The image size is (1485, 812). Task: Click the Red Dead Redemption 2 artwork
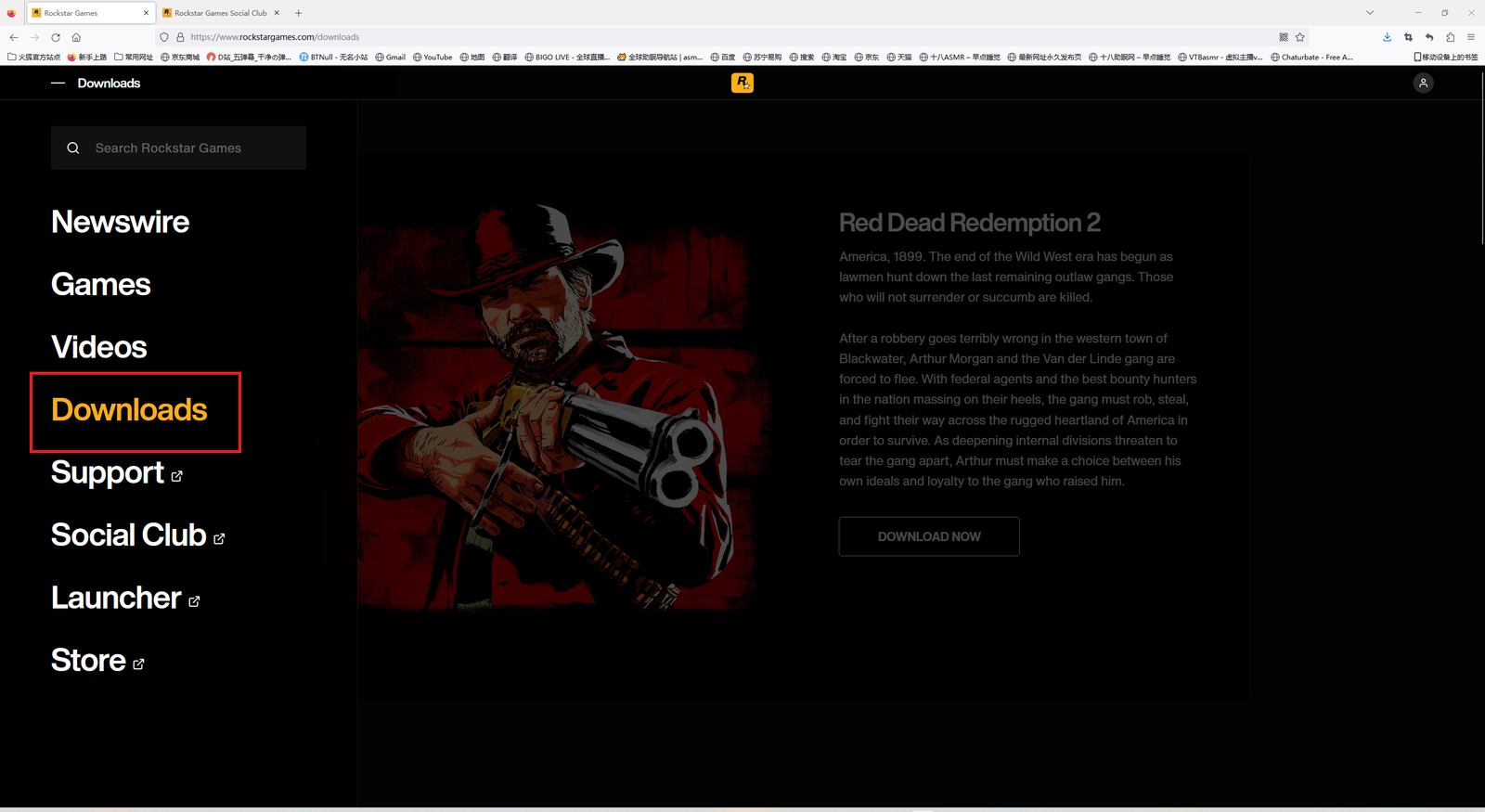click(566, 408)
